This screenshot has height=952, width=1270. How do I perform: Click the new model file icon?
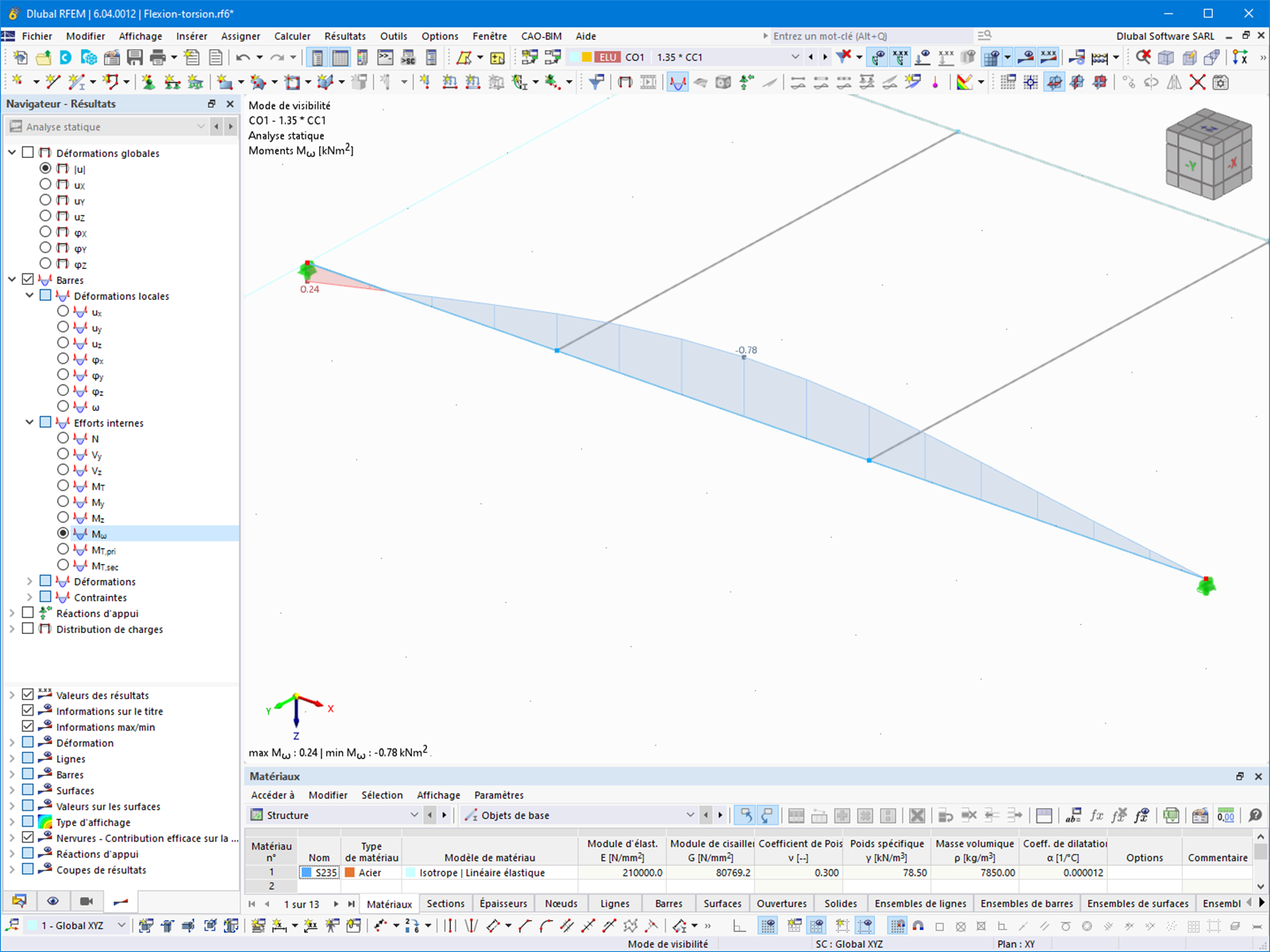(x=21, y=57)
